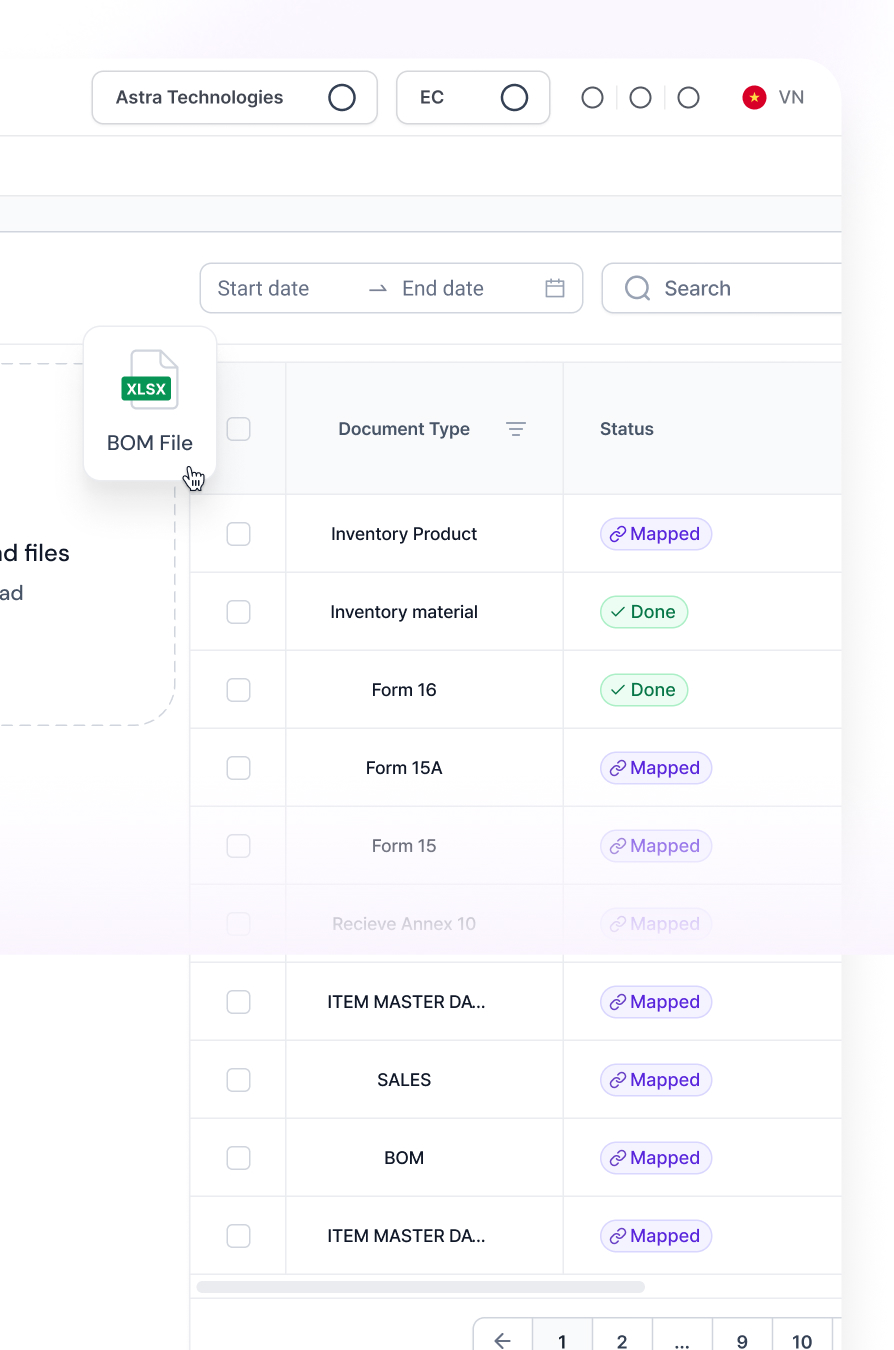Click the Done status badge for Form 16
The image size is (894, 1350).
(644, 690)
